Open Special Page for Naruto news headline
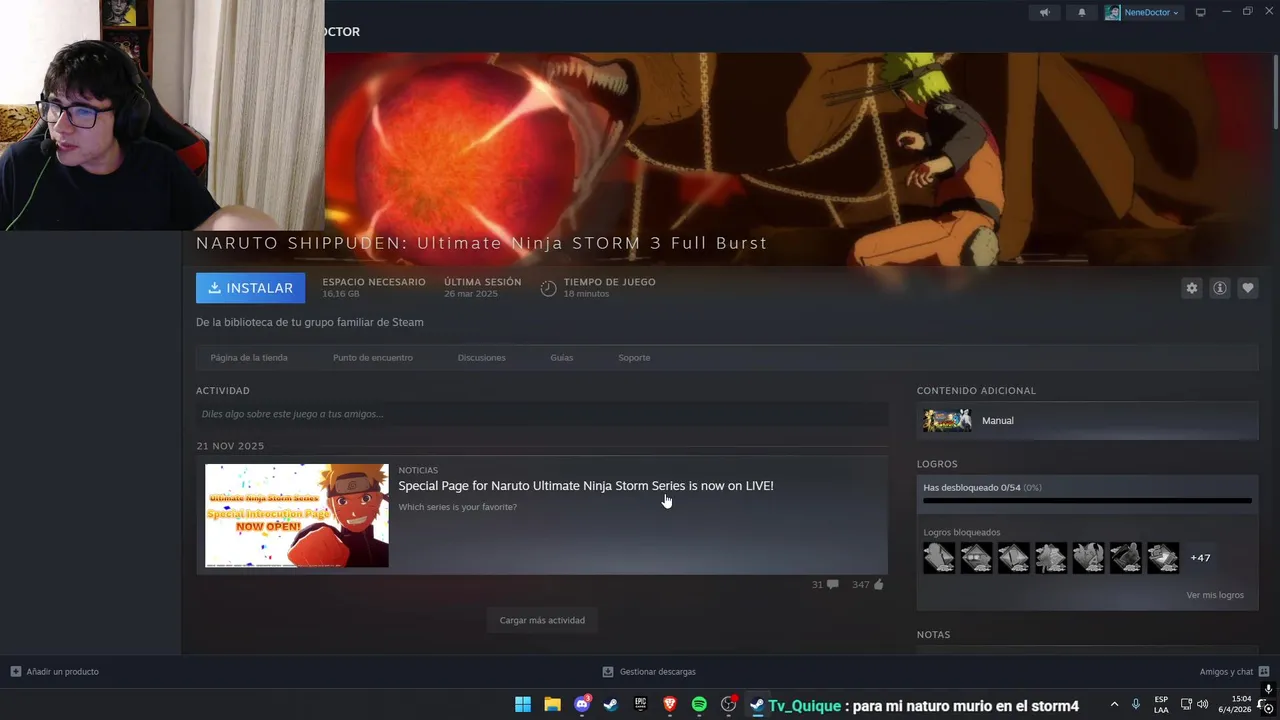 click(x=586, y=486)
